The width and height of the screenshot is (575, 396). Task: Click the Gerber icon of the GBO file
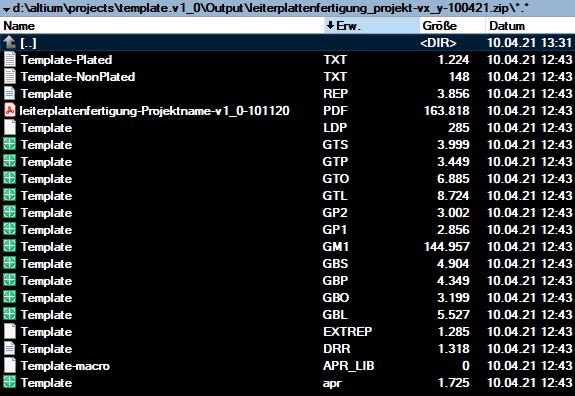pos(10,297)
